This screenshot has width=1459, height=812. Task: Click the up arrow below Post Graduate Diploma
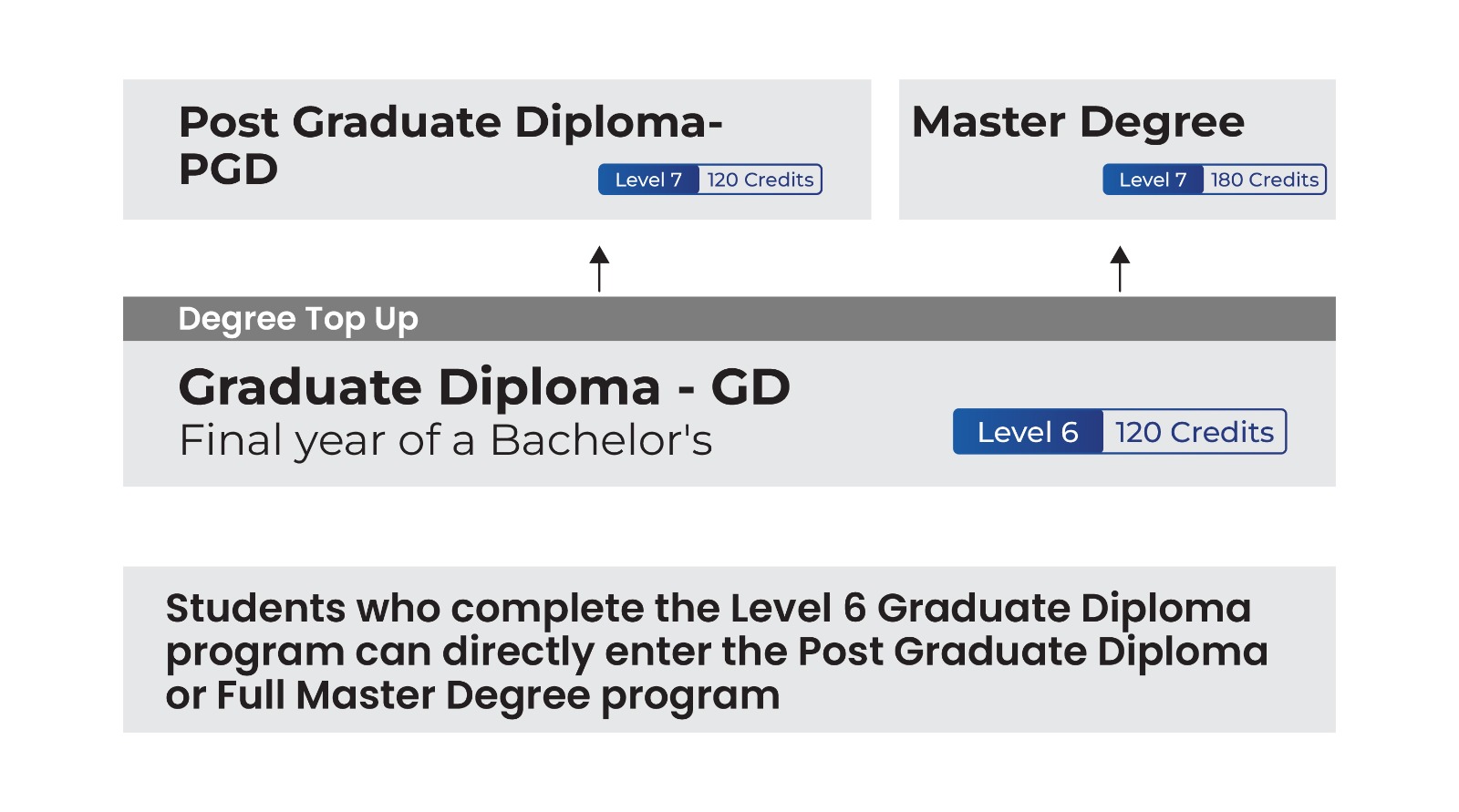(x=599, y=268)
